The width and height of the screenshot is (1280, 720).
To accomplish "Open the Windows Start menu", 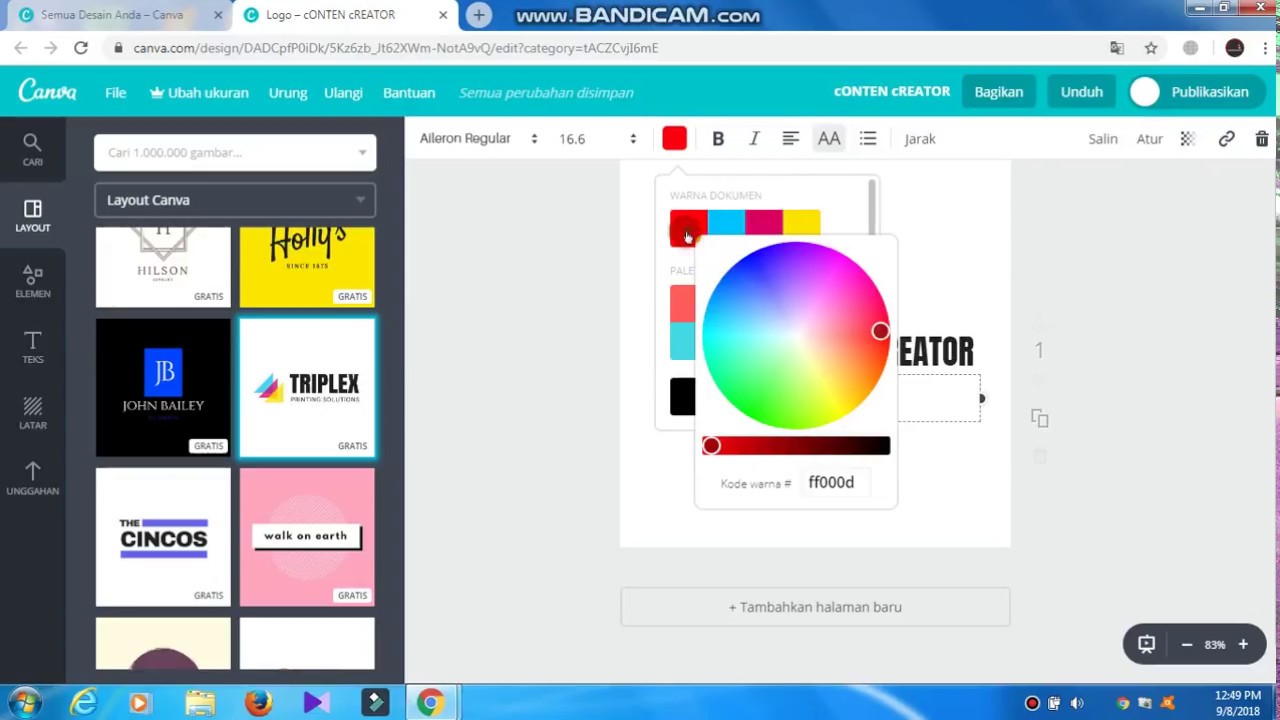I will coord(25,703).
